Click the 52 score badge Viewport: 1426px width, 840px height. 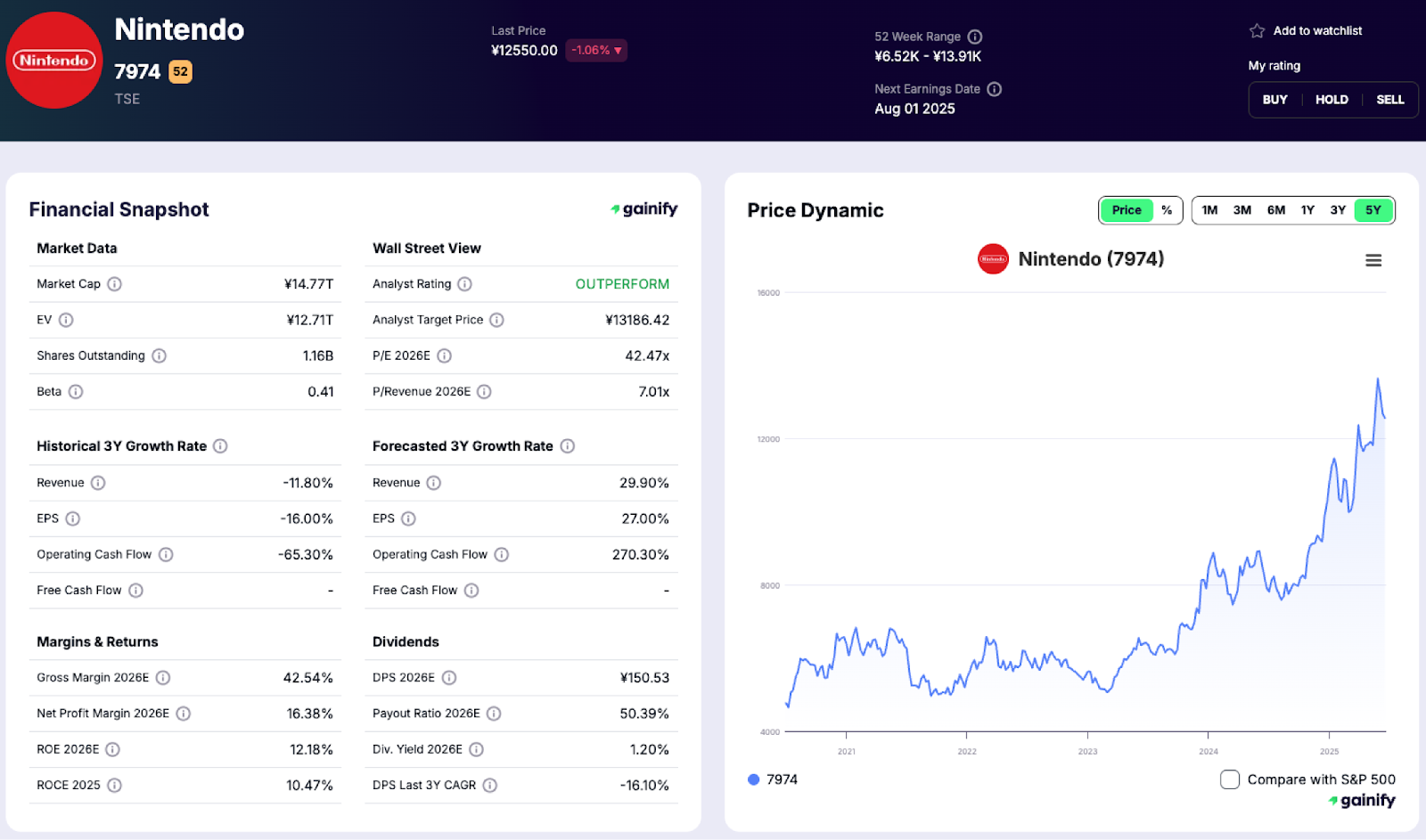tap(181, 71)
